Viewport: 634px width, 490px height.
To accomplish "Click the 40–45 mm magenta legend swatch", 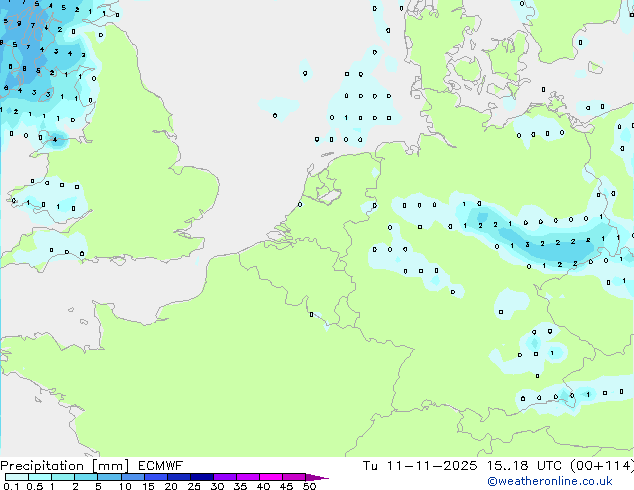I will click(x=271, y=477).
